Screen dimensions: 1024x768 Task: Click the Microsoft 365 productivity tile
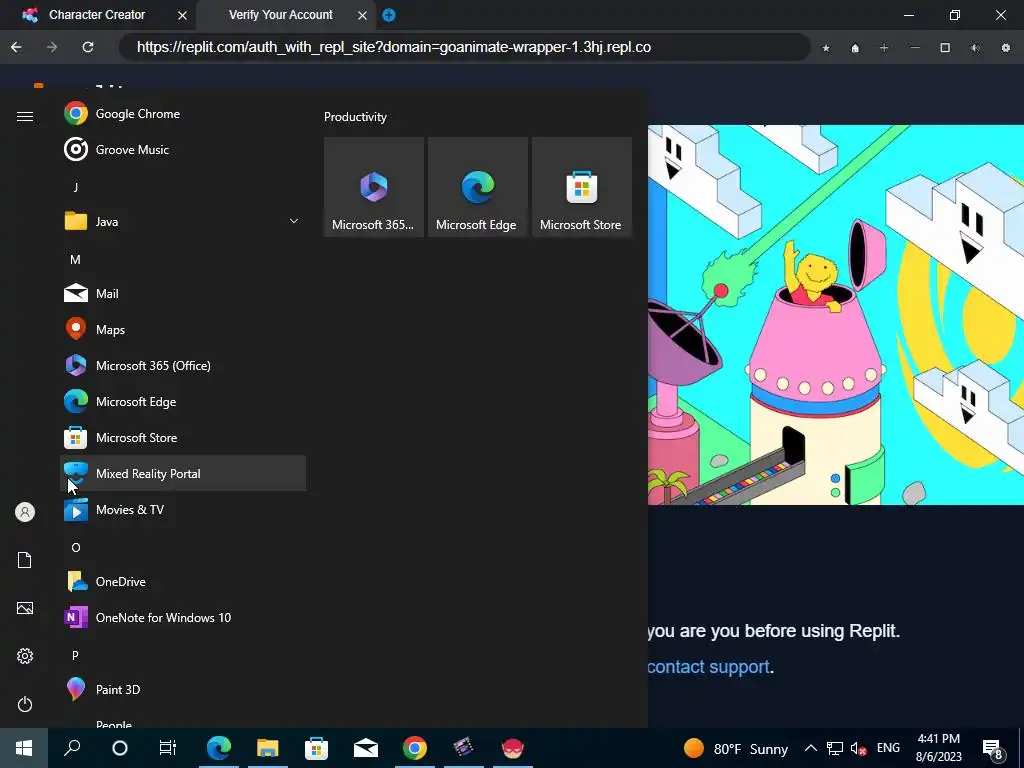[x=374, y=187]
